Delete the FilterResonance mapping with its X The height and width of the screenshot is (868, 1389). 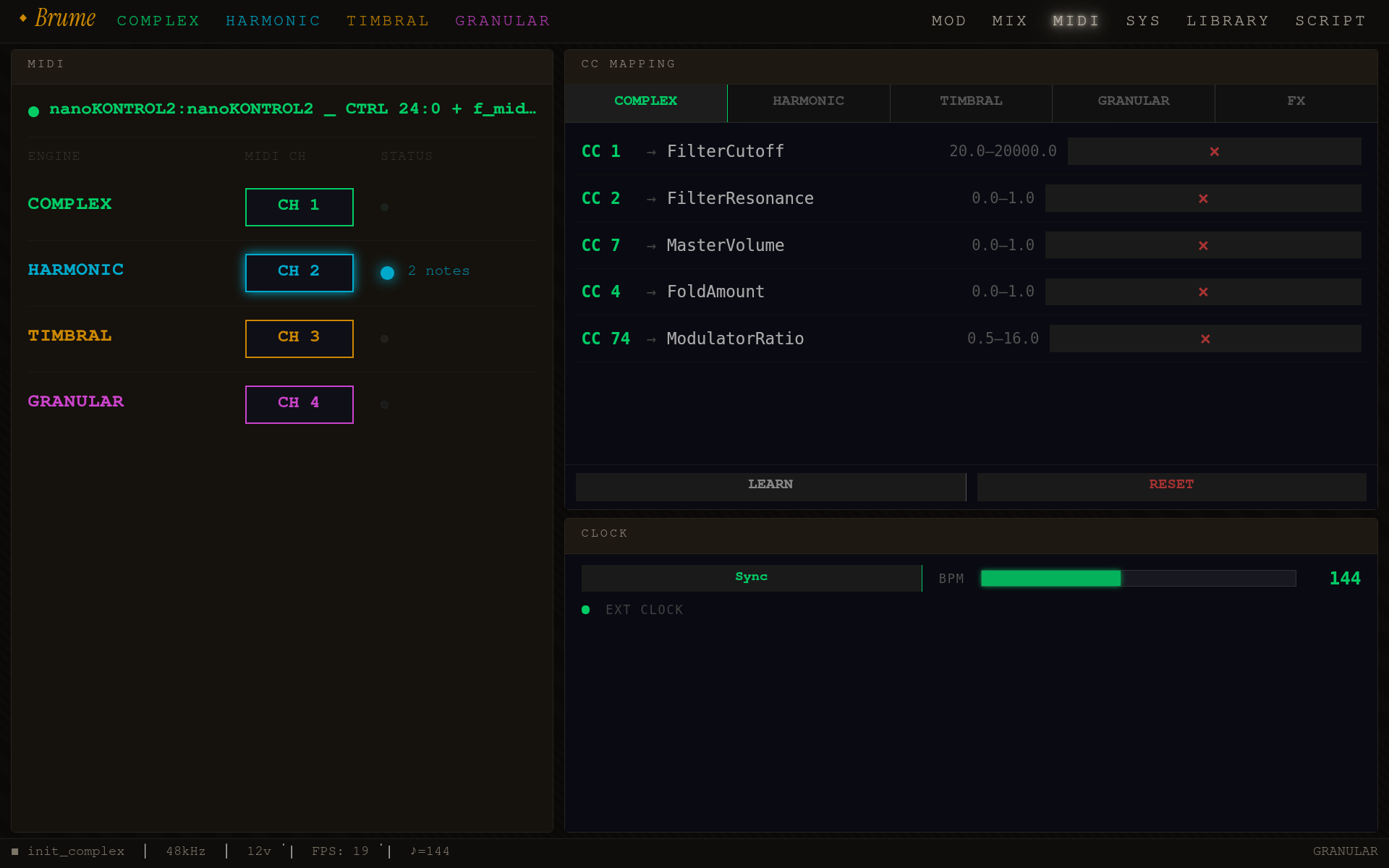(1203, 198)
